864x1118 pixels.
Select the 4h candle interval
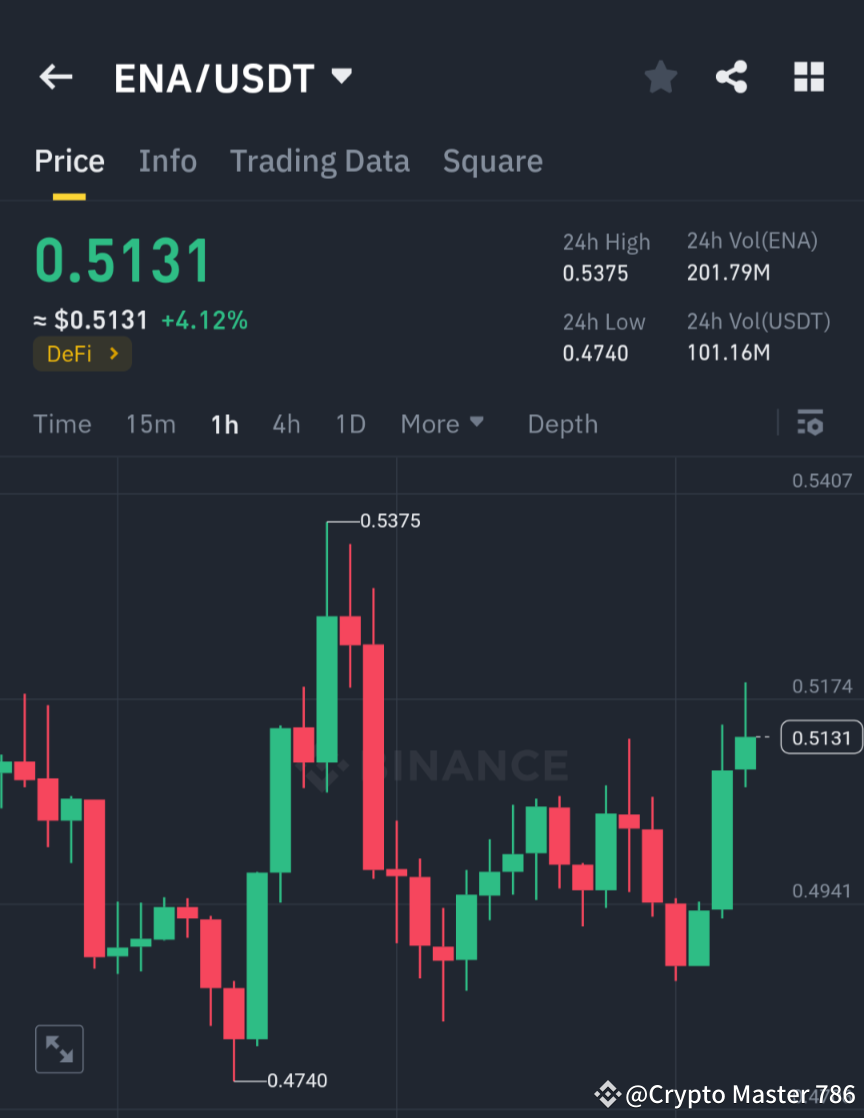coord(286,424)
